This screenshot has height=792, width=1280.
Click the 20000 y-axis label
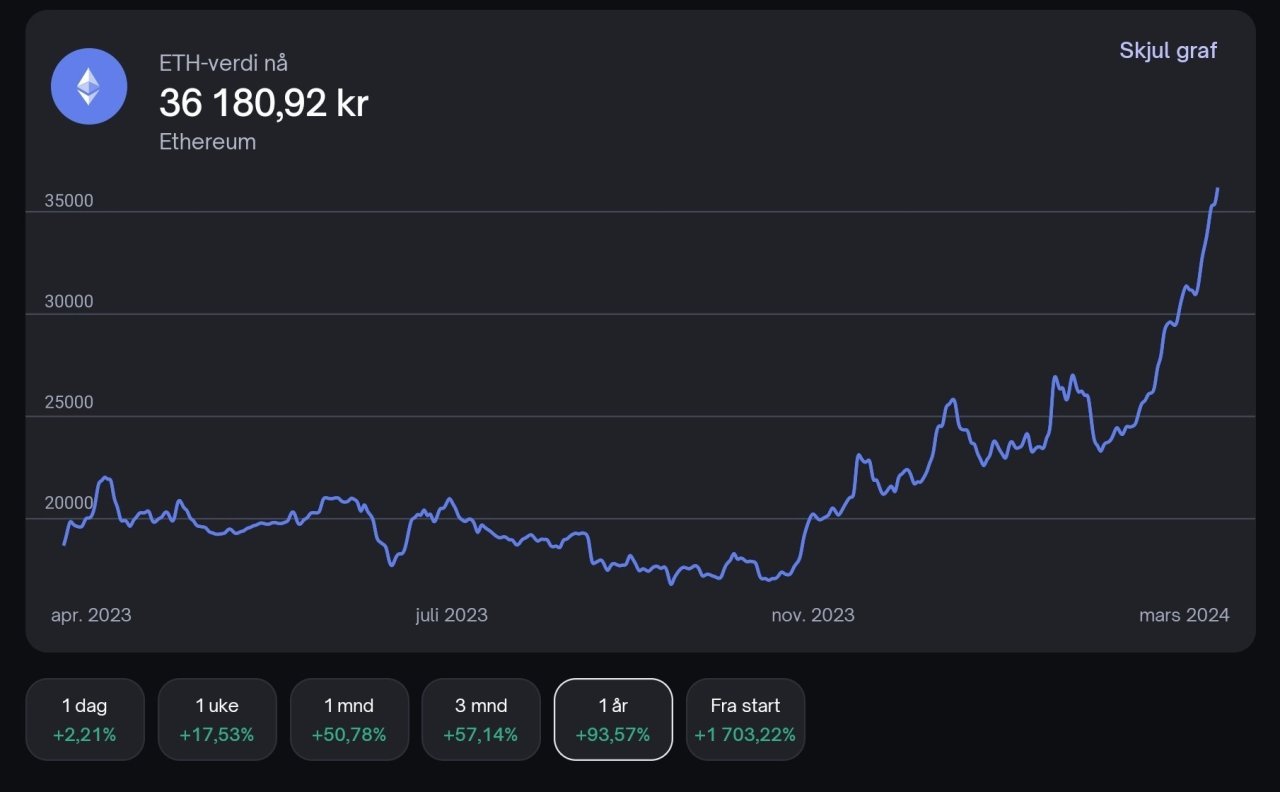tap(69, 503)
